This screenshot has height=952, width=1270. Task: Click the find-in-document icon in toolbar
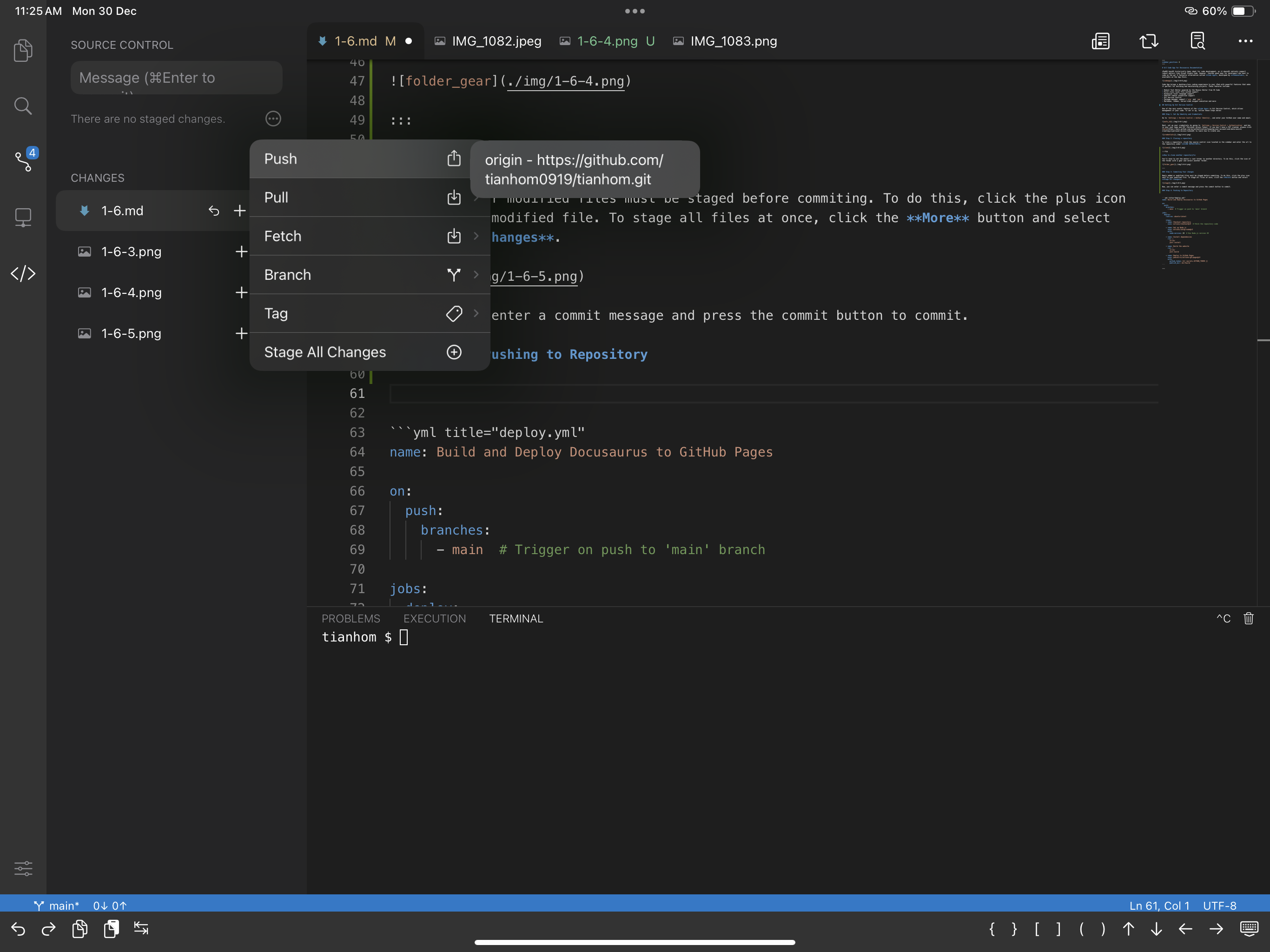(x=1197, y=41)
